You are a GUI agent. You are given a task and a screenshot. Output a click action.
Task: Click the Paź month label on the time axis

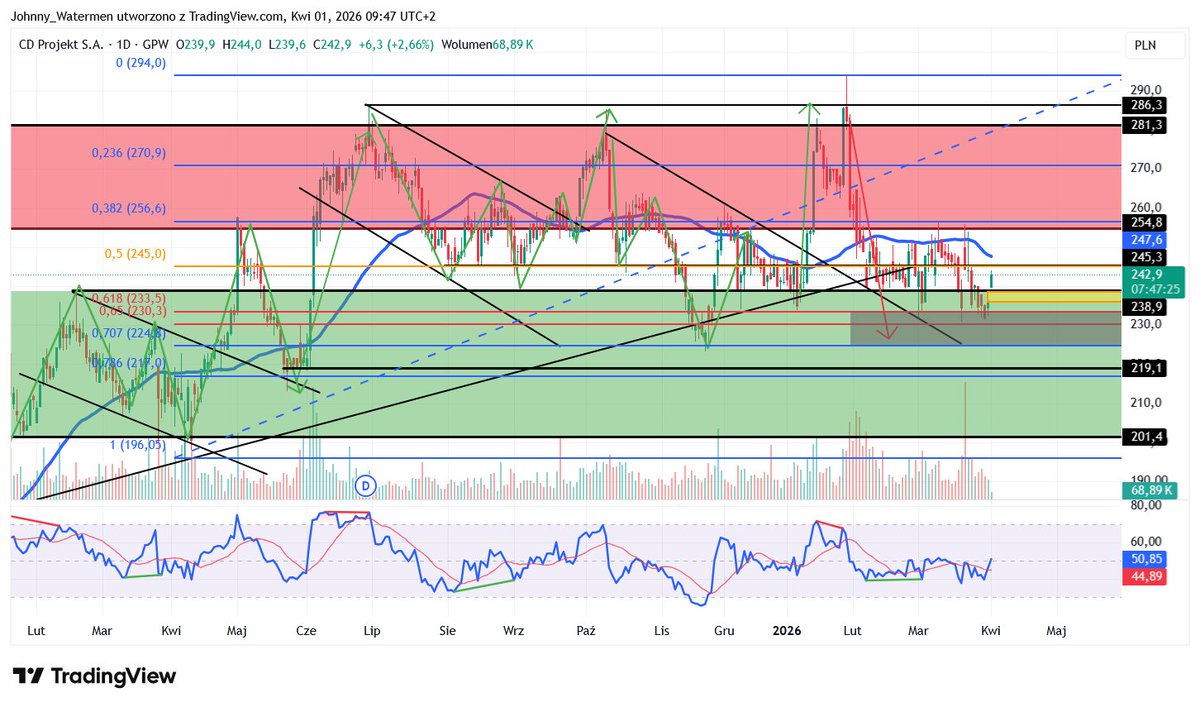(x=587, y=632)
